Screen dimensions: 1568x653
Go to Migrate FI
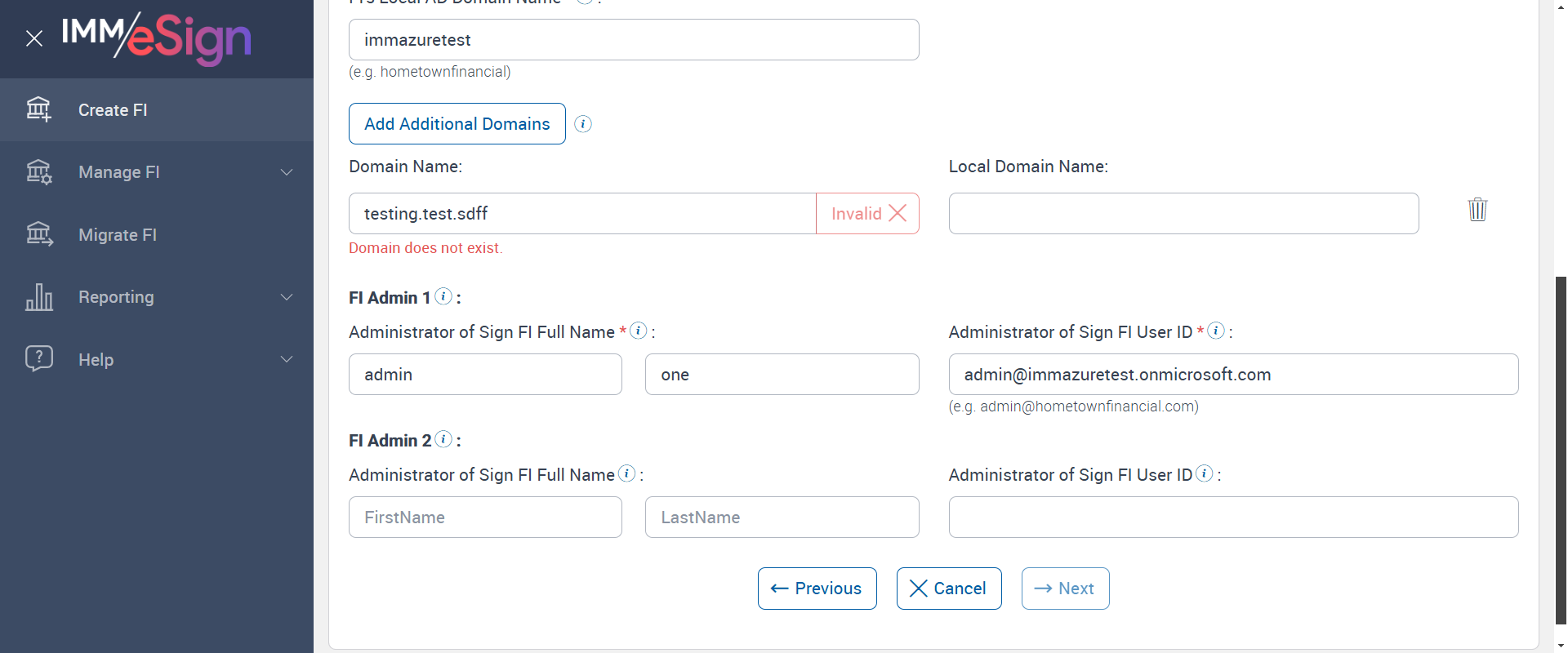pos(118,235)
